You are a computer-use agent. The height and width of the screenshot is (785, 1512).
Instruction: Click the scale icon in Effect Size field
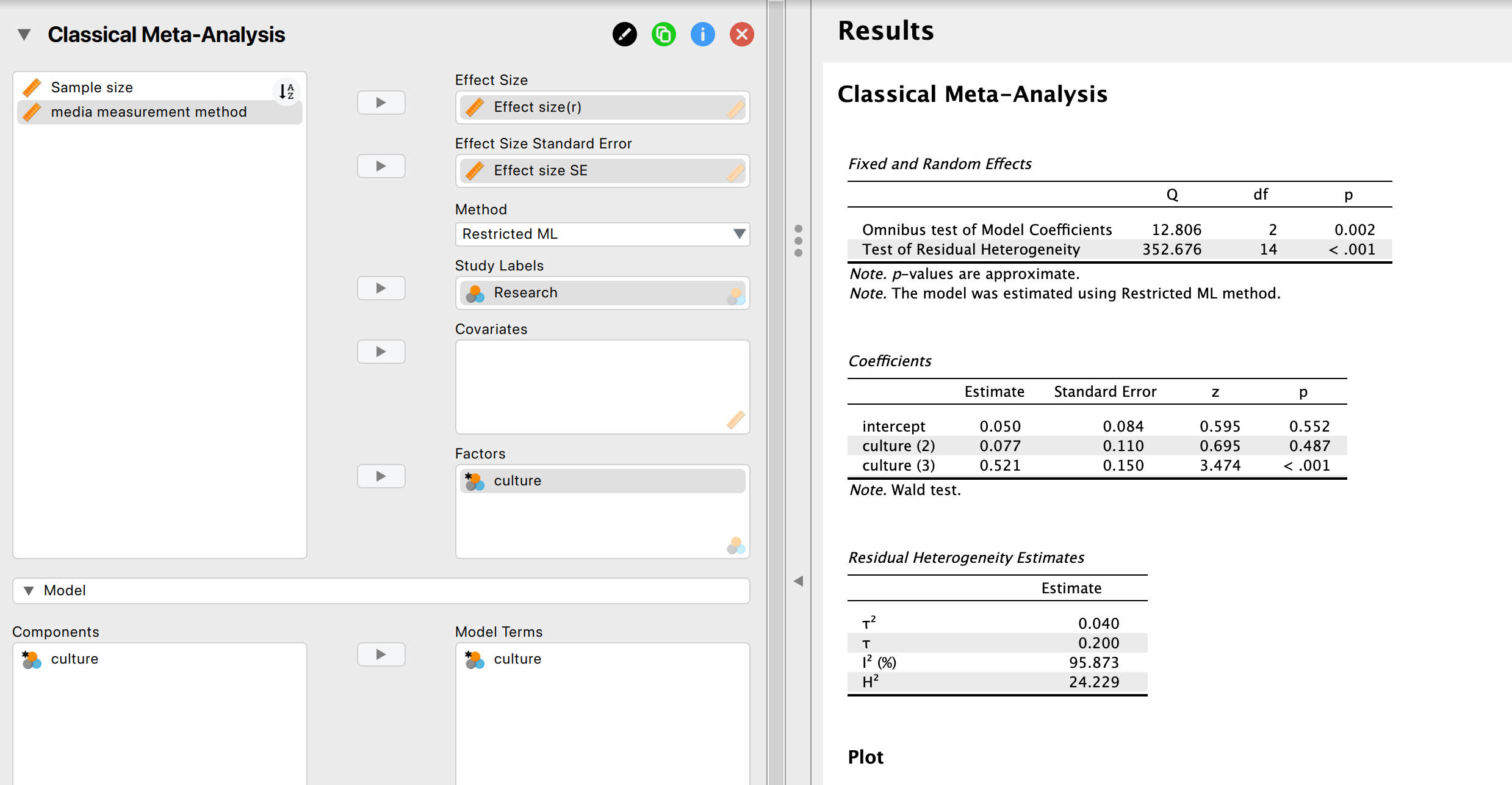(736, 109)
